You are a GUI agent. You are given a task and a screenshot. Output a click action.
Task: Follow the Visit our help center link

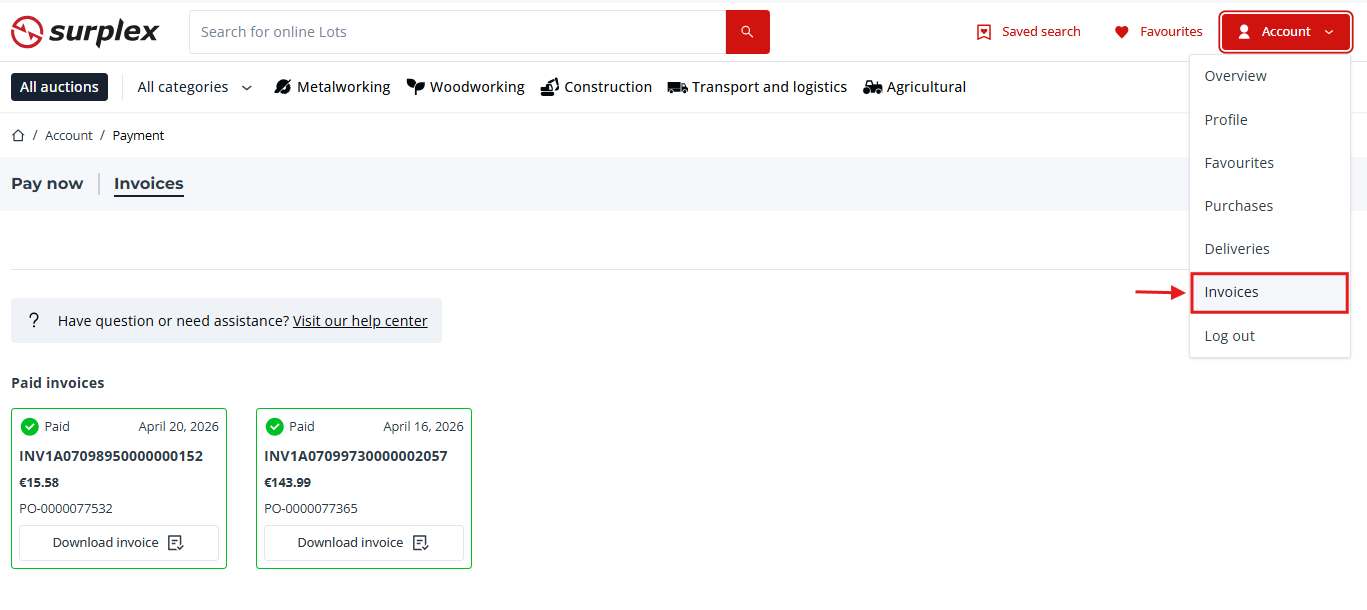(x=360, y=321)
